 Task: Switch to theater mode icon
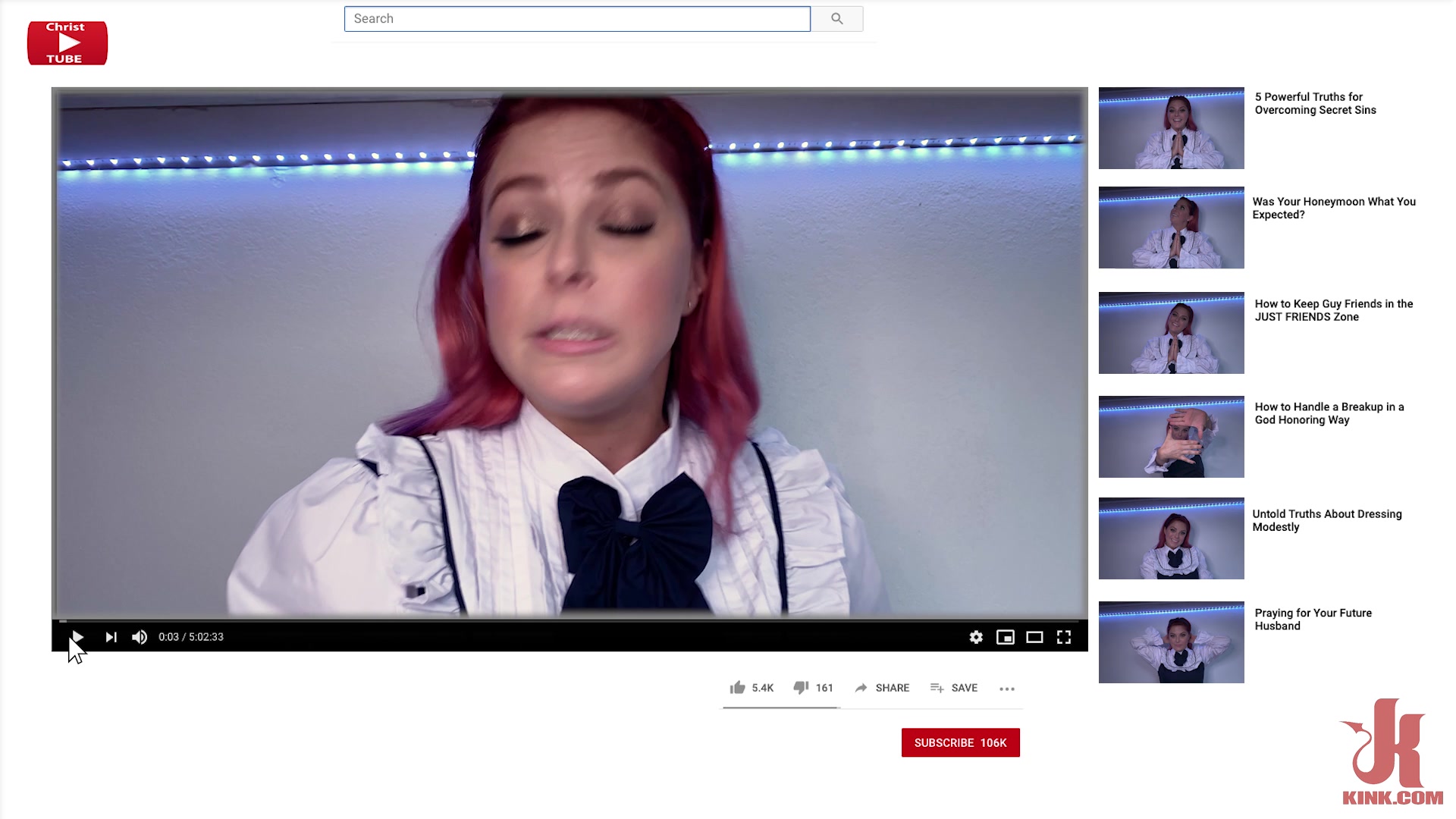tap(1034, 637)
